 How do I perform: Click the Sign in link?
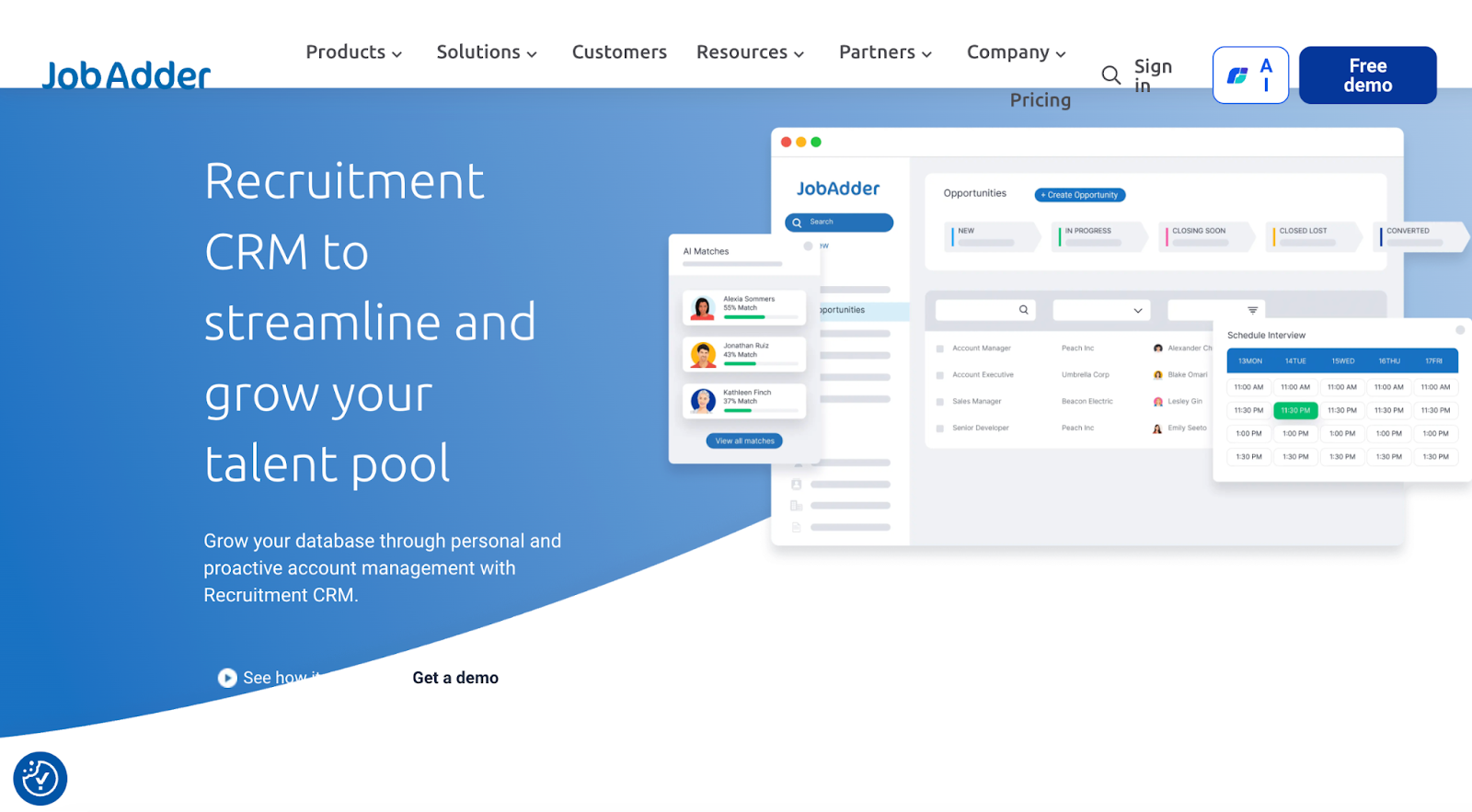1153,75
